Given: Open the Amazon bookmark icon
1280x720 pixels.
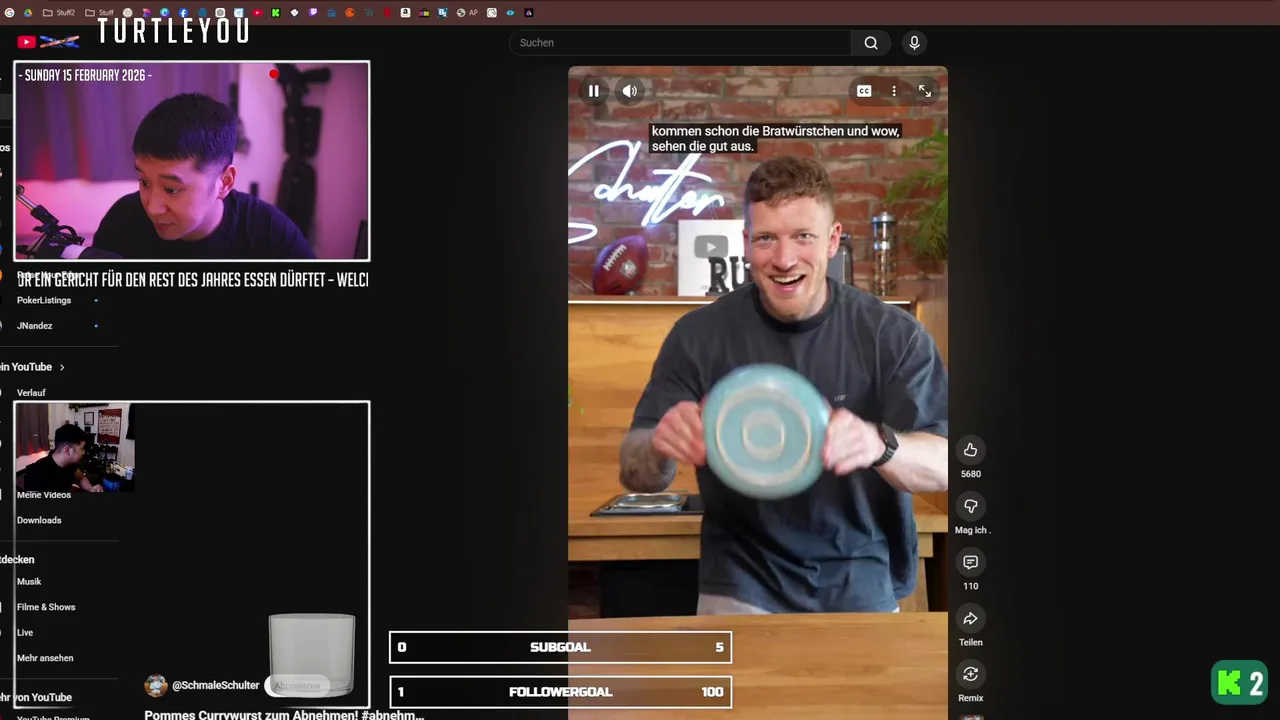Looking at the screenshot, I should click(x=405, y=13).
